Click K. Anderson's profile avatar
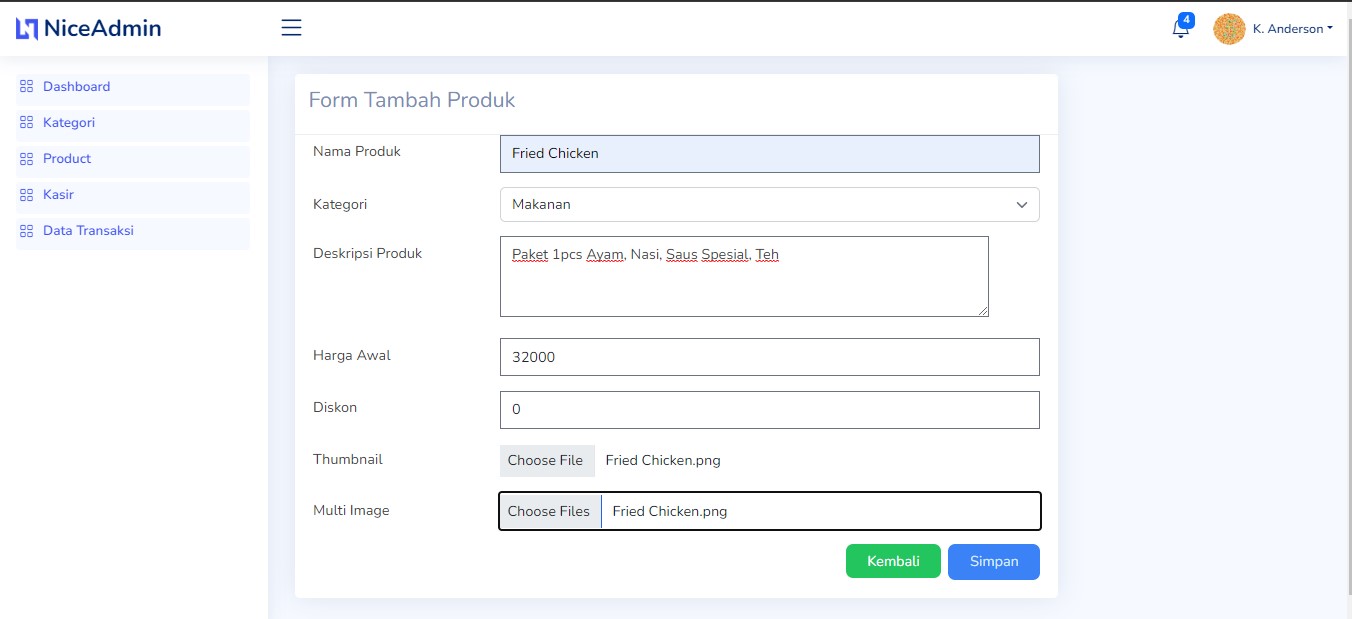Screen dimensions: 1352x619 point(1228,28)
